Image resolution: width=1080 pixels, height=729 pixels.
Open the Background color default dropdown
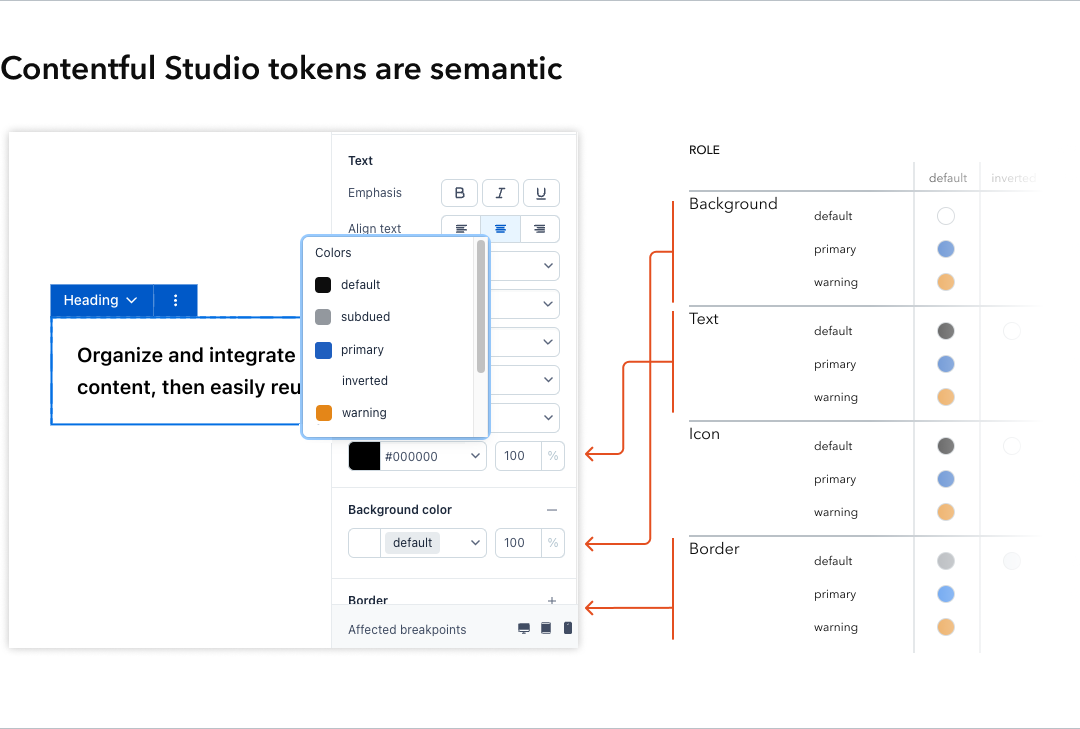click(x=475, y=542)
